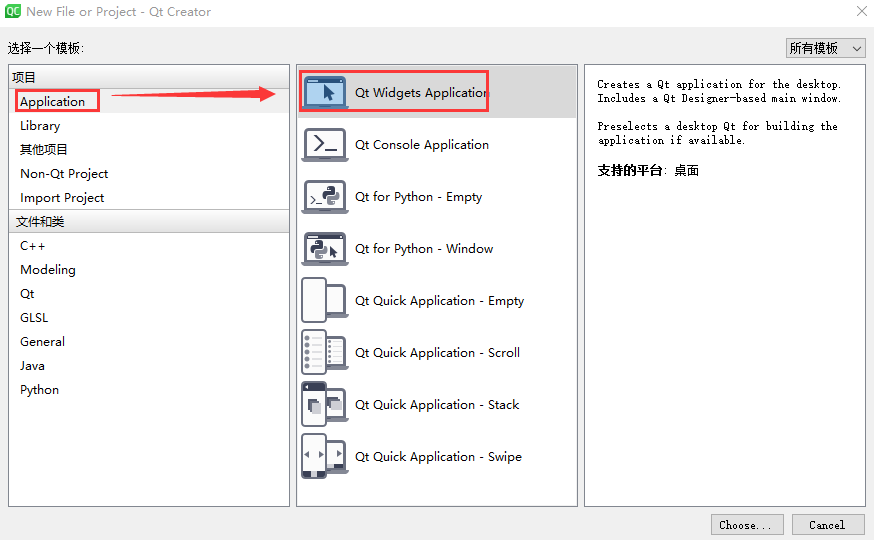Select the Qt Quick Application - Stack label
This screenshot has height=540, width=874.
point(437,405)
